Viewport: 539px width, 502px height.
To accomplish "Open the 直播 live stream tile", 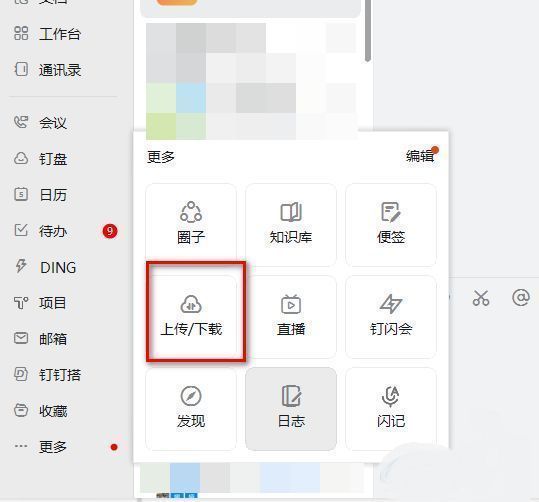I will 291,316.
